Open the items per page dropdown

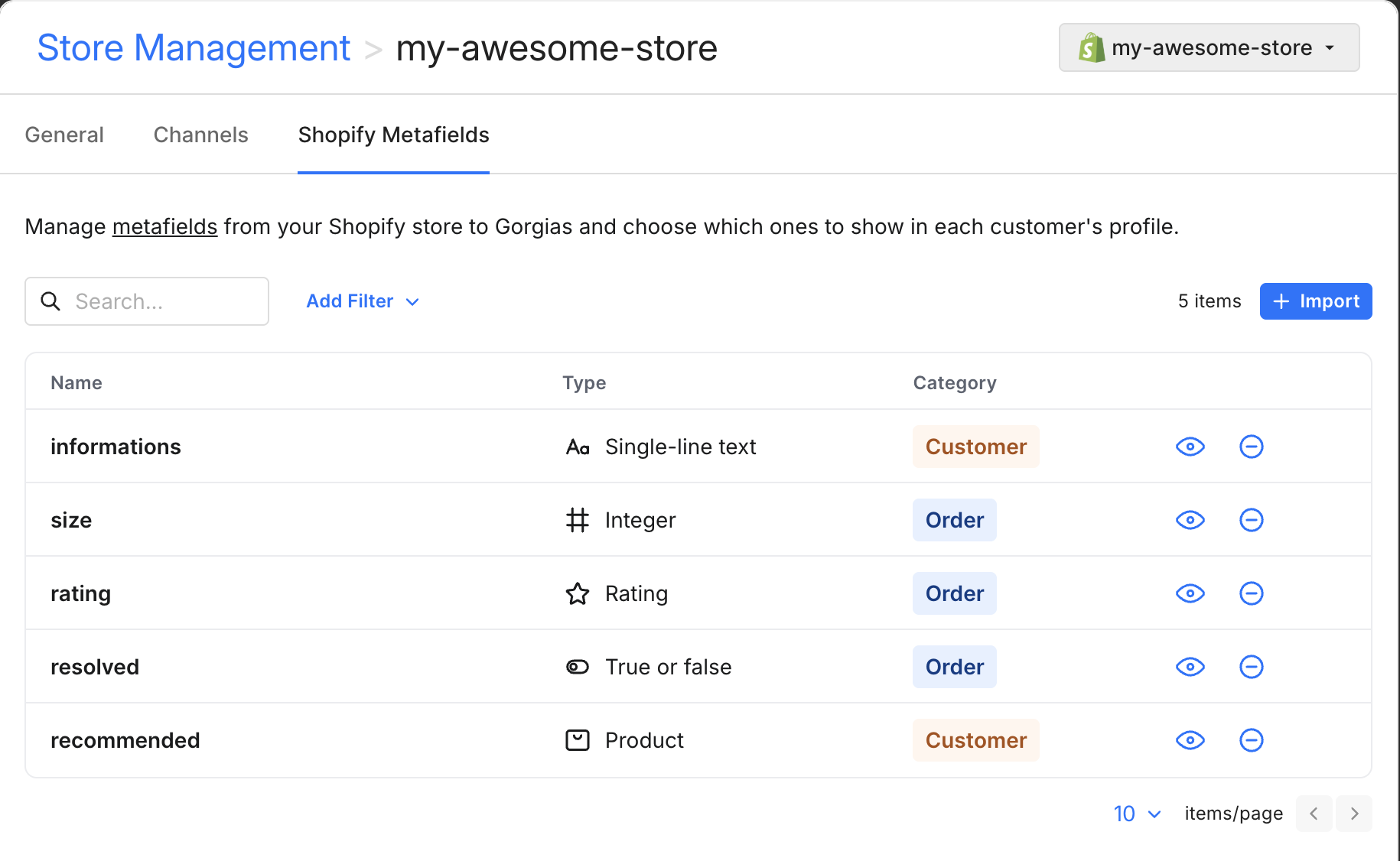pos(1137,814)
